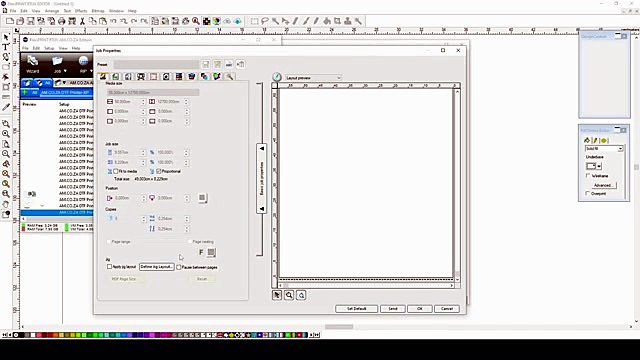
Task: Open the Effects menu in editor menu bar
Action: click(81, 11)
